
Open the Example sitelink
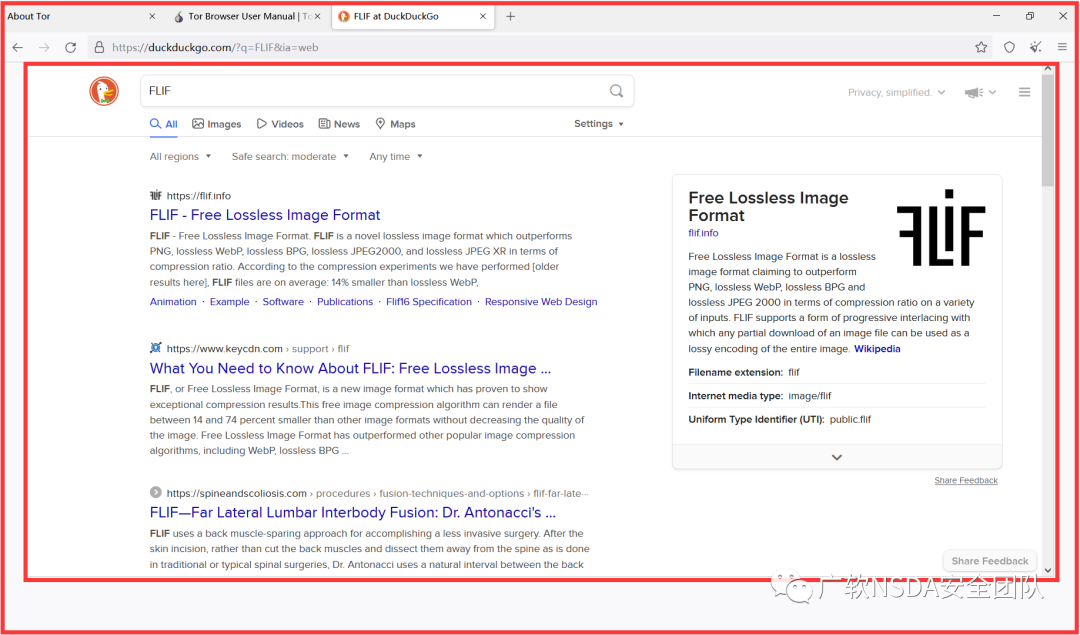(229, 302)
